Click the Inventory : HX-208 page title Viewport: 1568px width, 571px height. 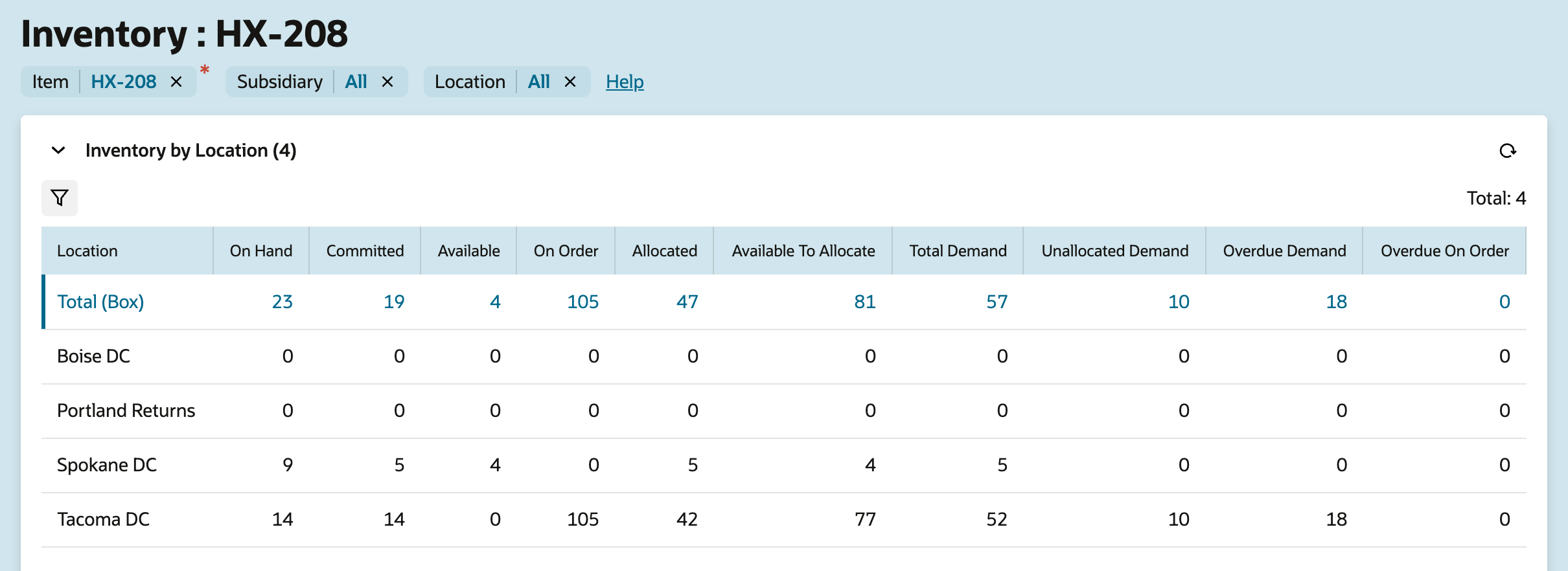185,34
